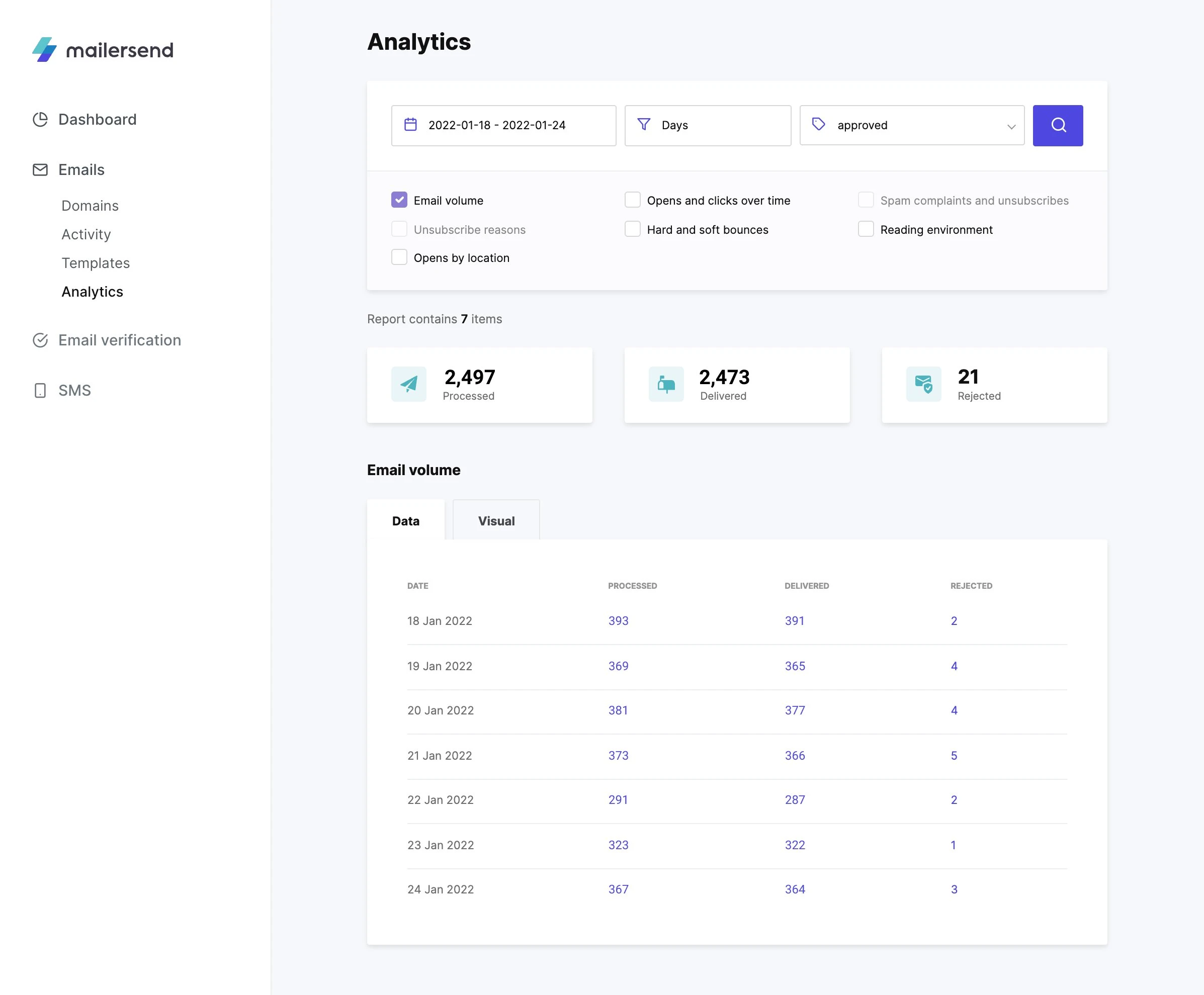Click the calendar icon in date field
The height and width of the screenshot is (995, 1204).
(410, 125)
